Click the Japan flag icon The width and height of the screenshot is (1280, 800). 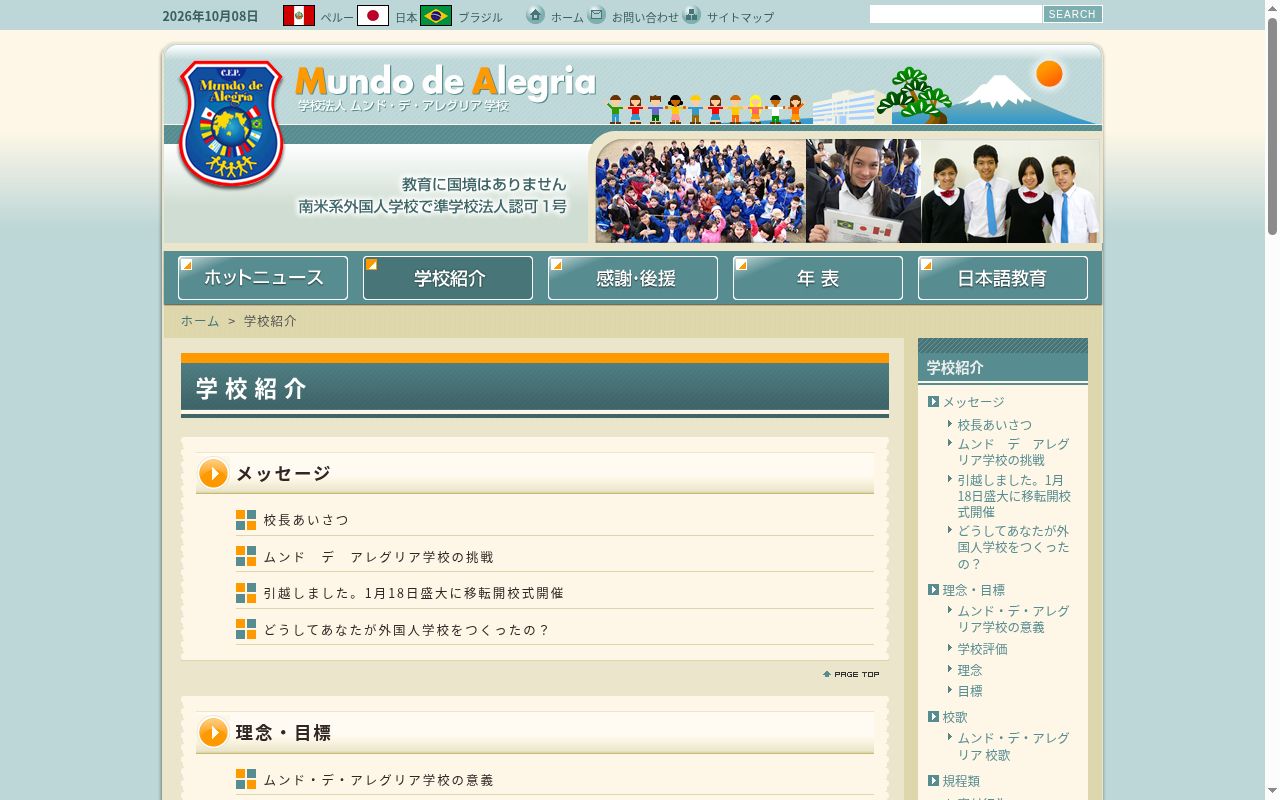pos(373,16)
